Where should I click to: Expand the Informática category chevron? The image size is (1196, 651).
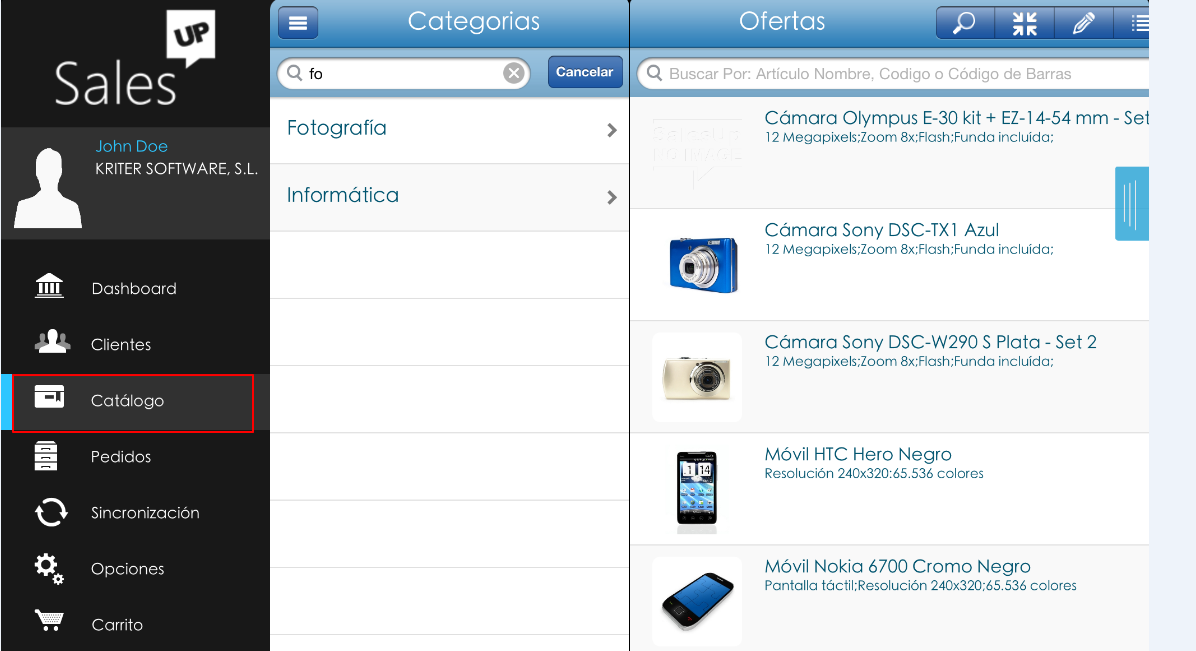[x=612, y=198]
